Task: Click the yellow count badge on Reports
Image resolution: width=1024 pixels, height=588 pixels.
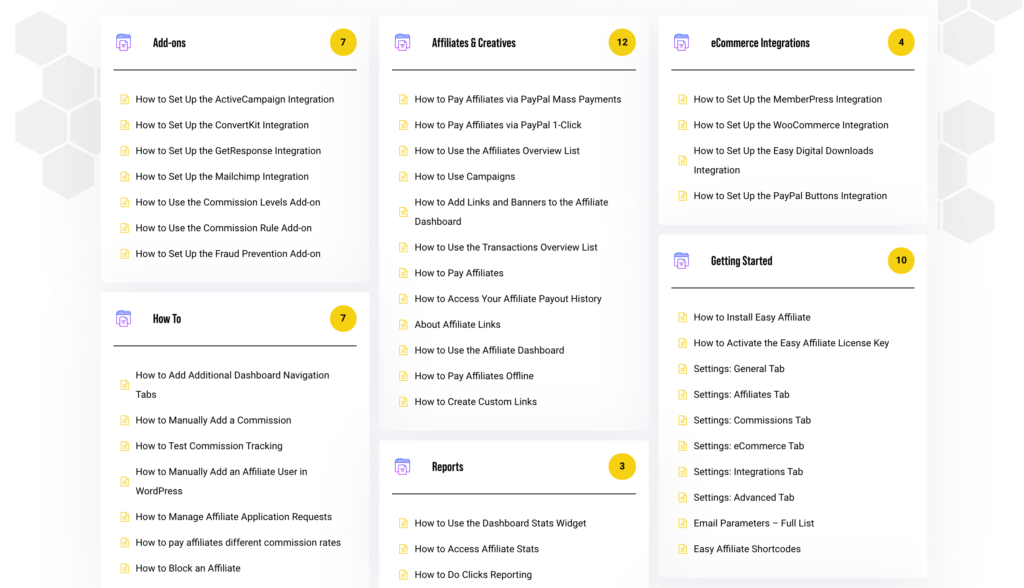Action: tap(622, 466)
